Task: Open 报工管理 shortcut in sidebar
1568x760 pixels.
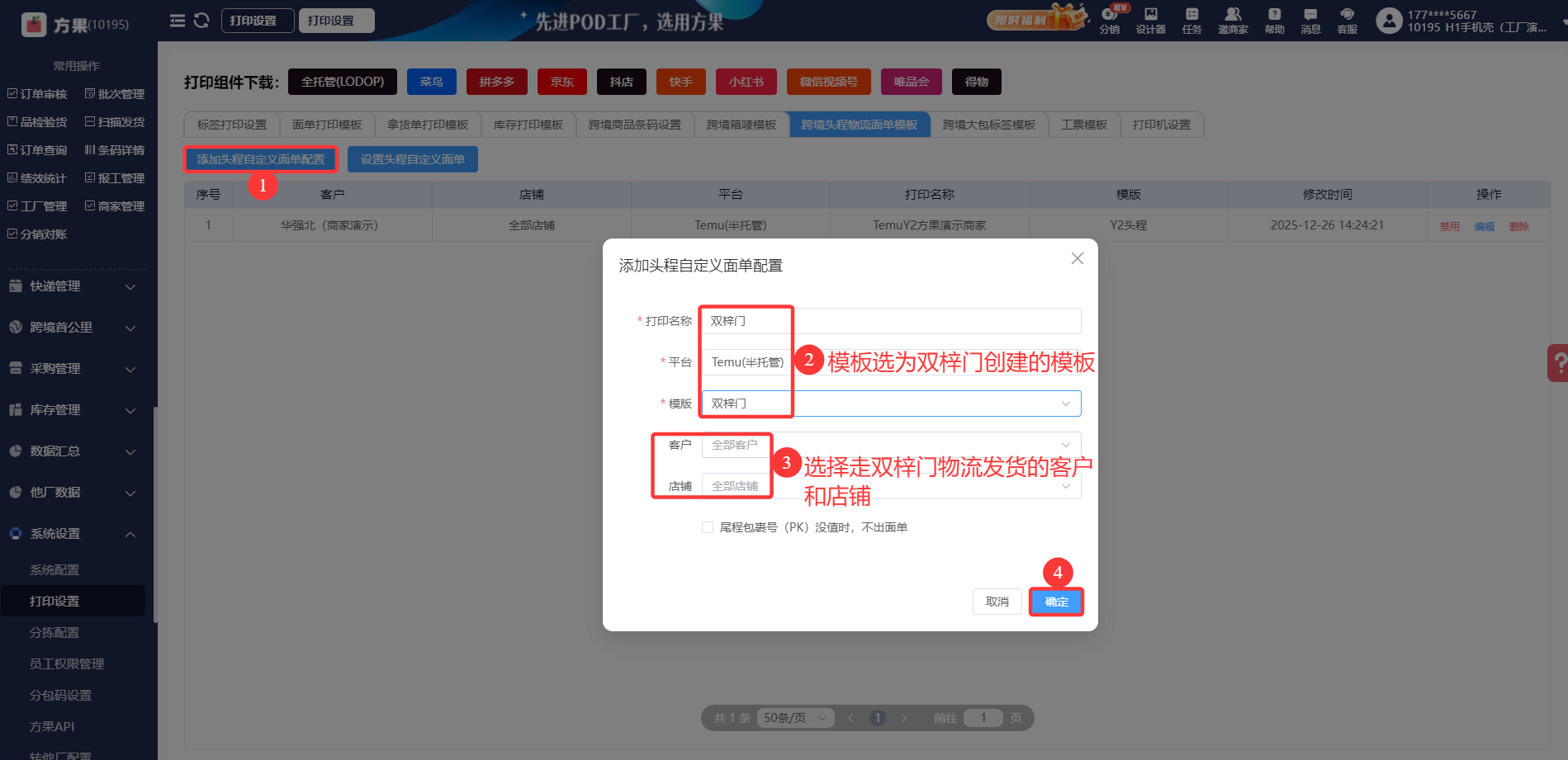Action: pyautogui.click(x=115, y=178)
